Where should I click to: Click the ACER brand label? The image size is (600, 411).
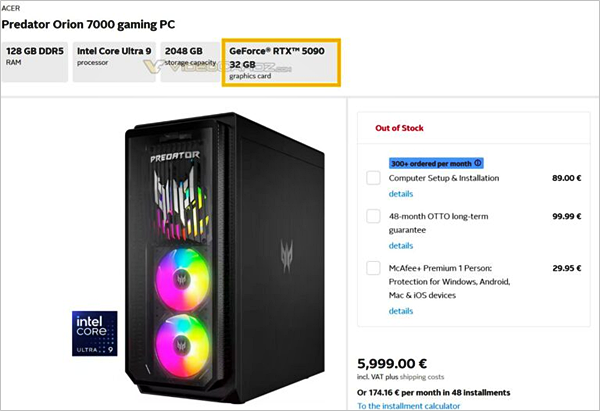click(x=11, y=5)
